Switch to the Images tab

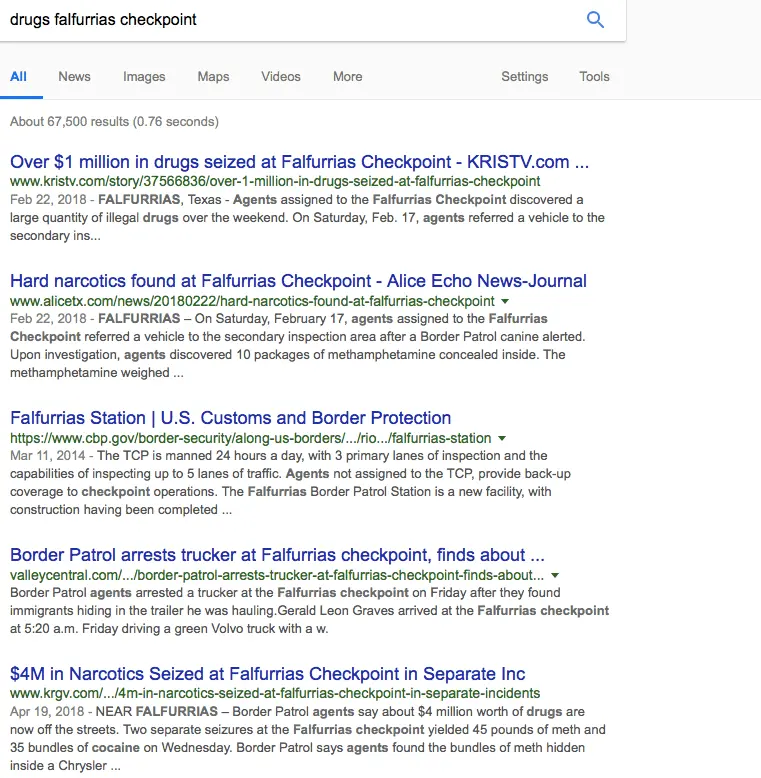click(144, 77)
